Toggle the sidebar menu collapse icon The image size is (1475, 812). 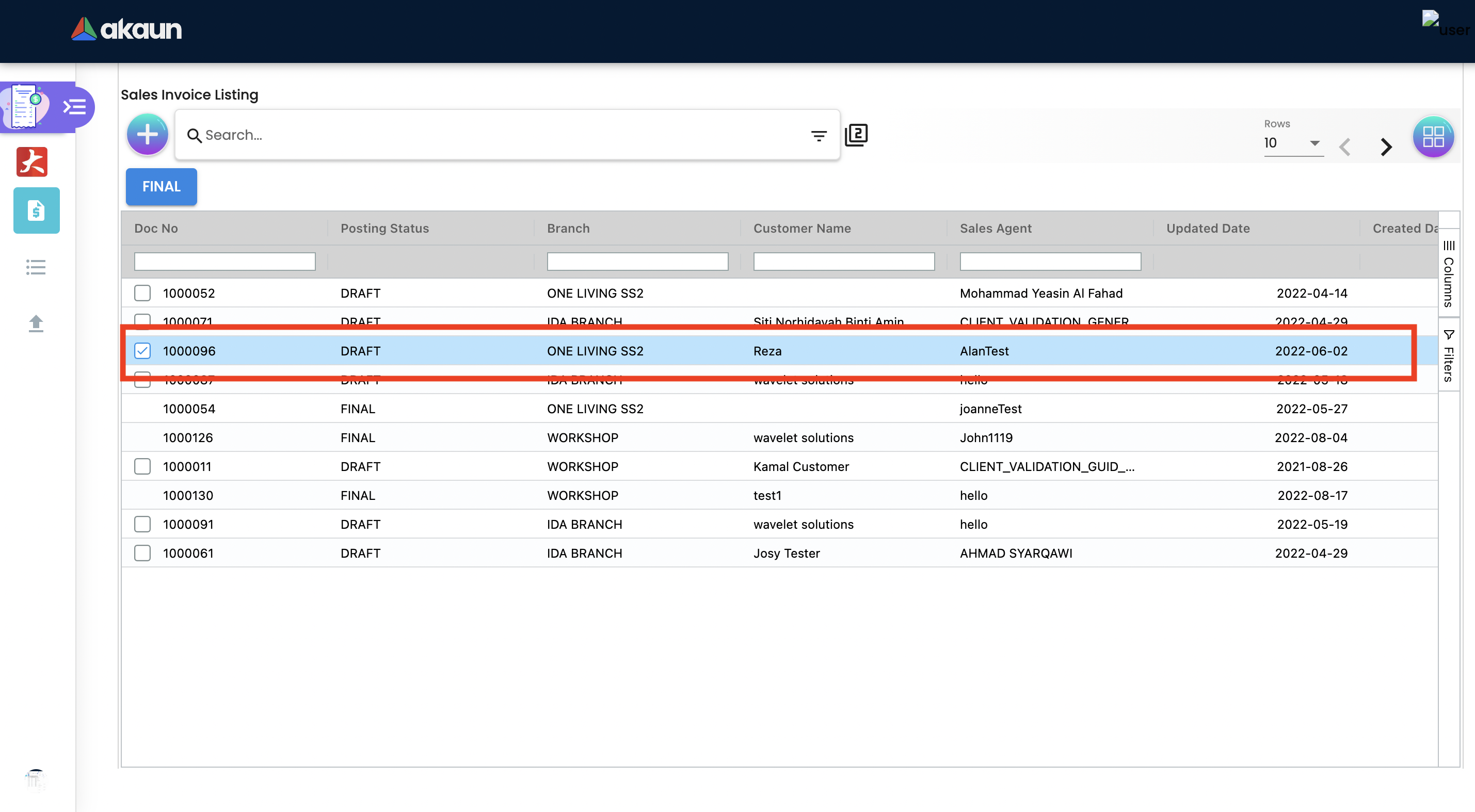(x=75, y=107)
